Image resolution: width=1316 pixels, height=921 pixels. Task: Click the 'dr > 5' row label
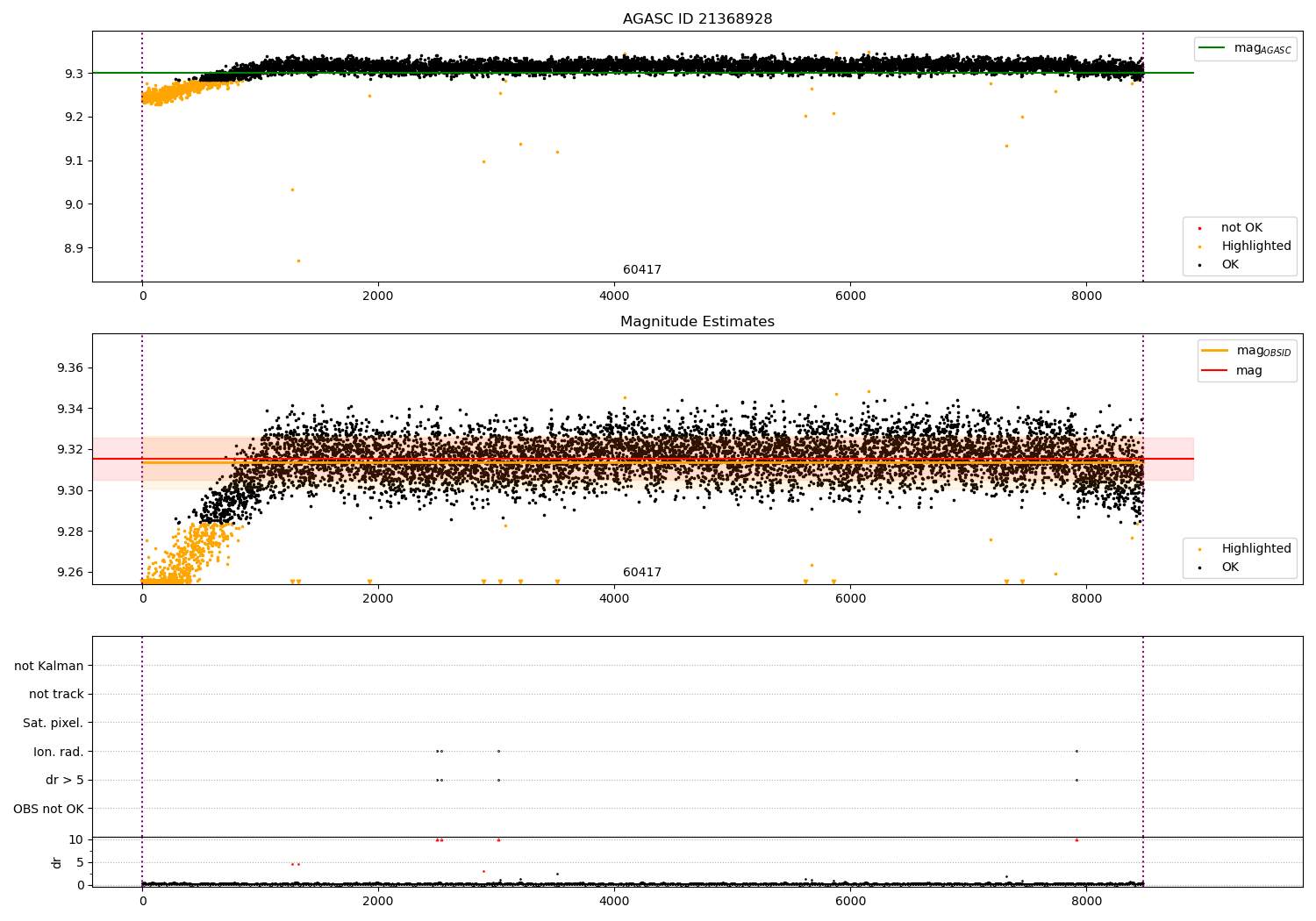pos(65,781)
